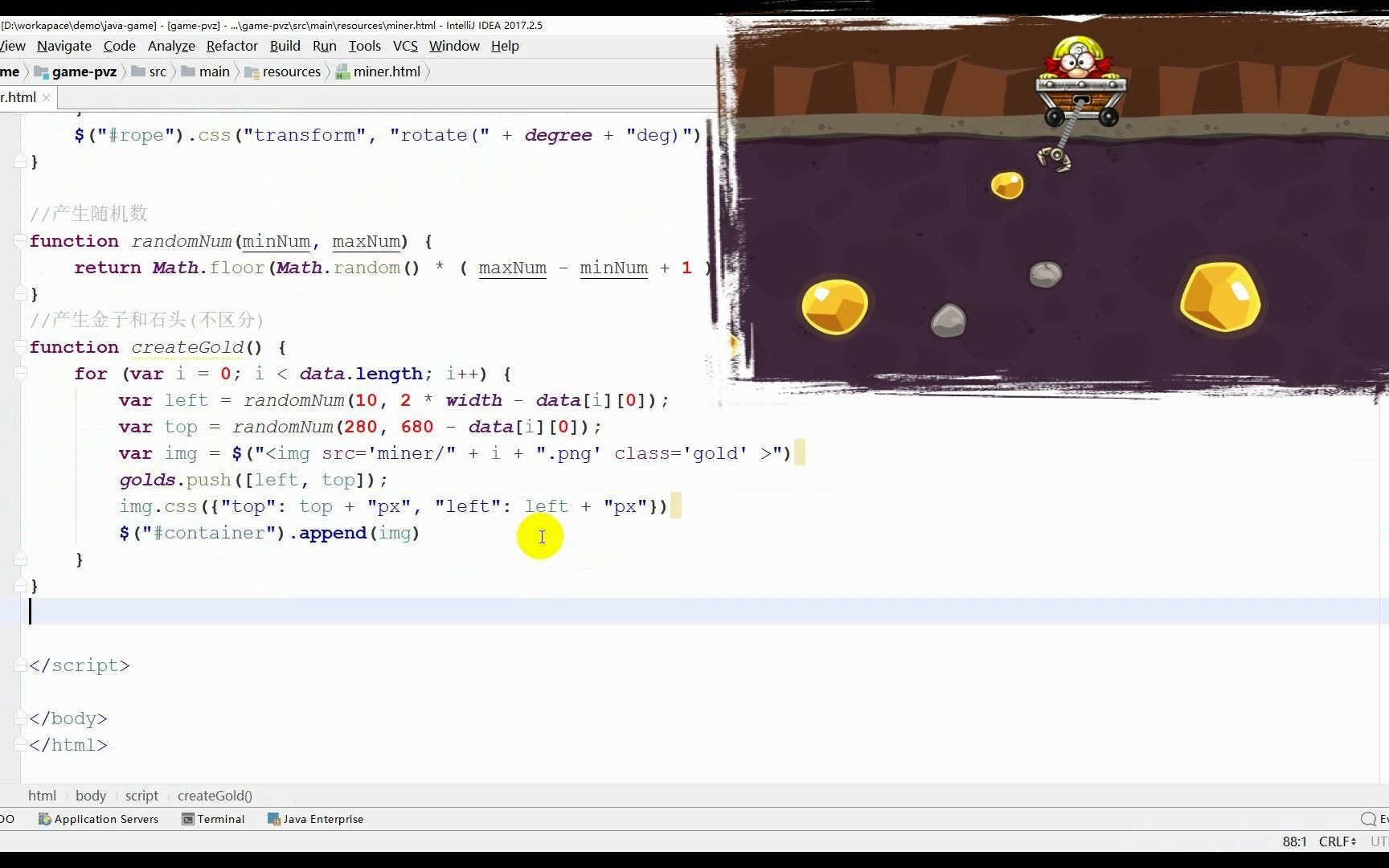Collapse the for loop fold marker
This screenshot has width=1389, height=868.
tap(21, 373)
